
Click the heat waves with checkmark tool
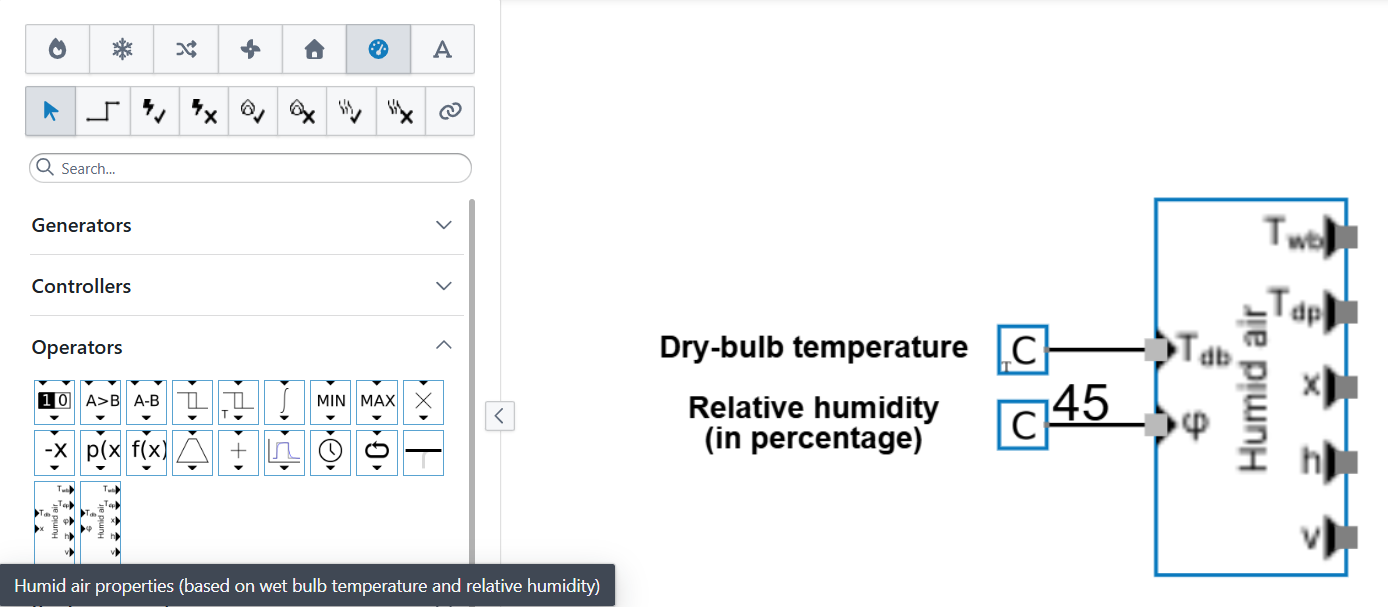pyautogui.click(x=350, y=111)
